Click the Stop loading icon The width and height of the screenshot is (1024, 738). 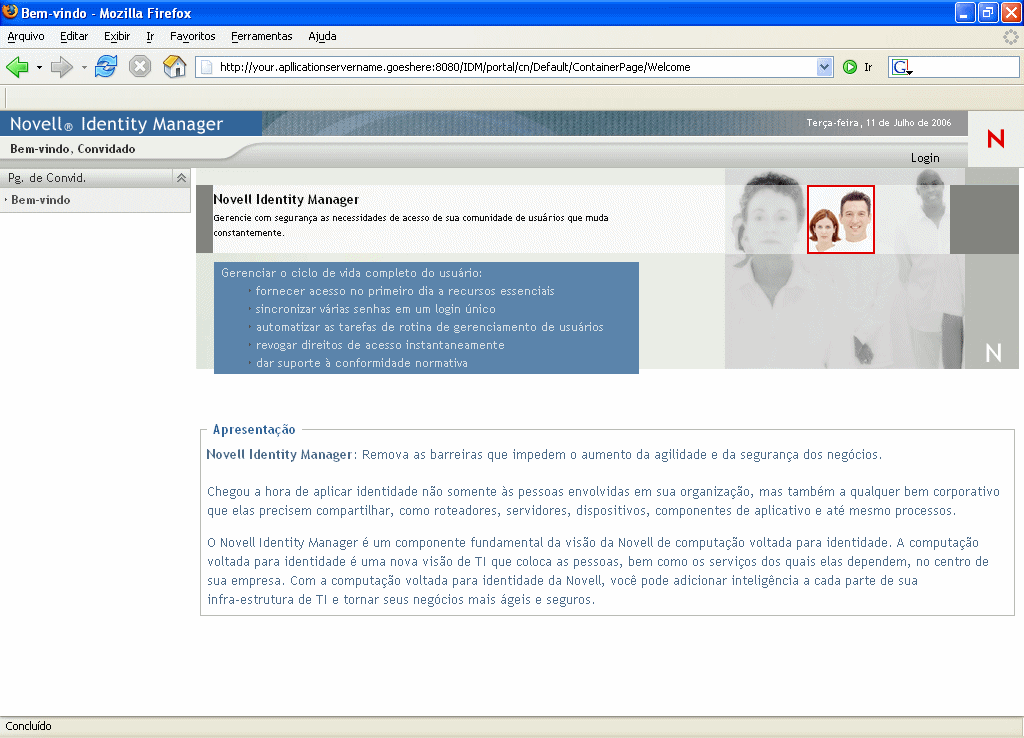tap(140, 67)
